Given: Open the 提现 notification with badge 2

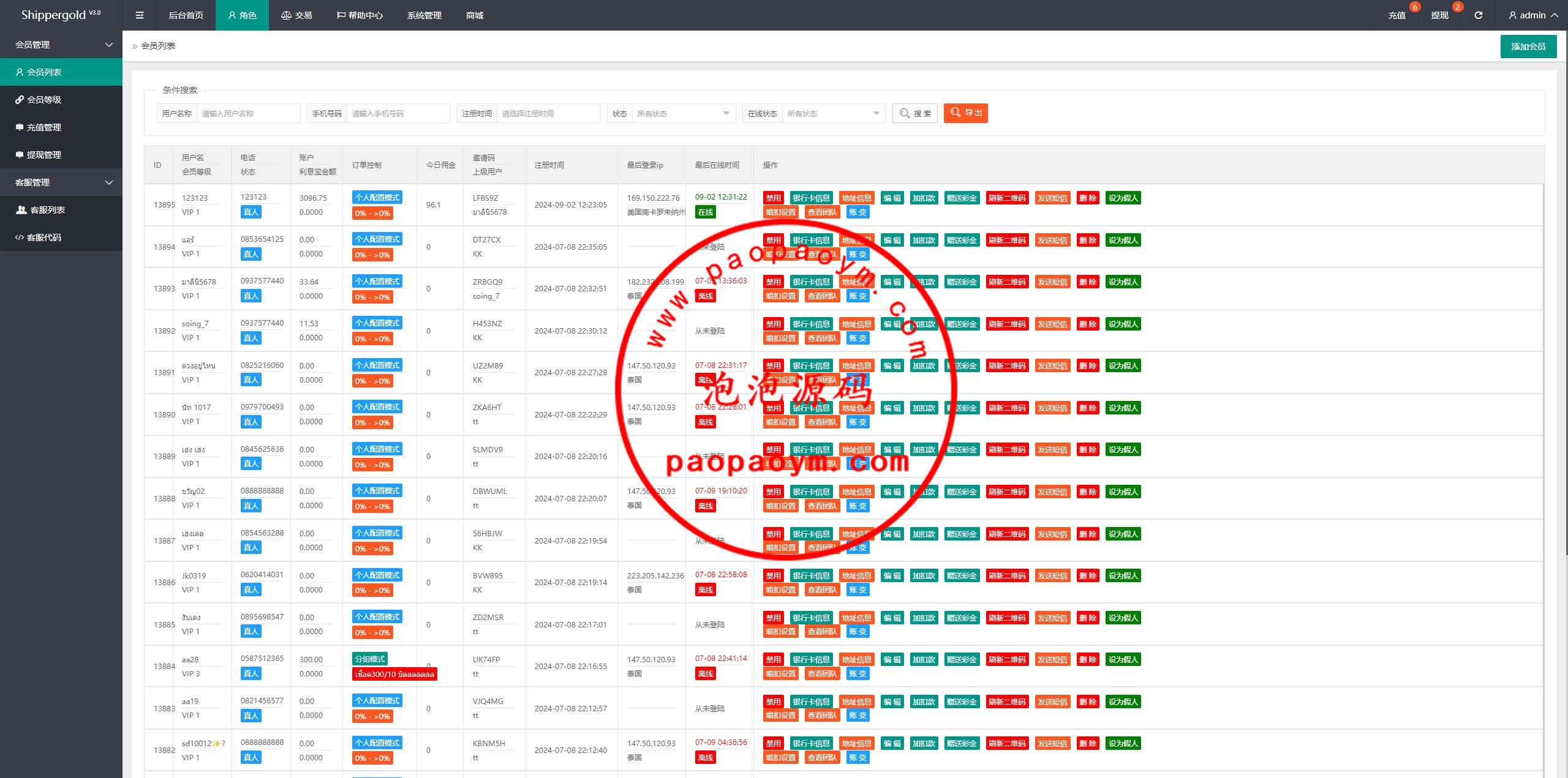Looking at the screenshot, I should 1440,15.
